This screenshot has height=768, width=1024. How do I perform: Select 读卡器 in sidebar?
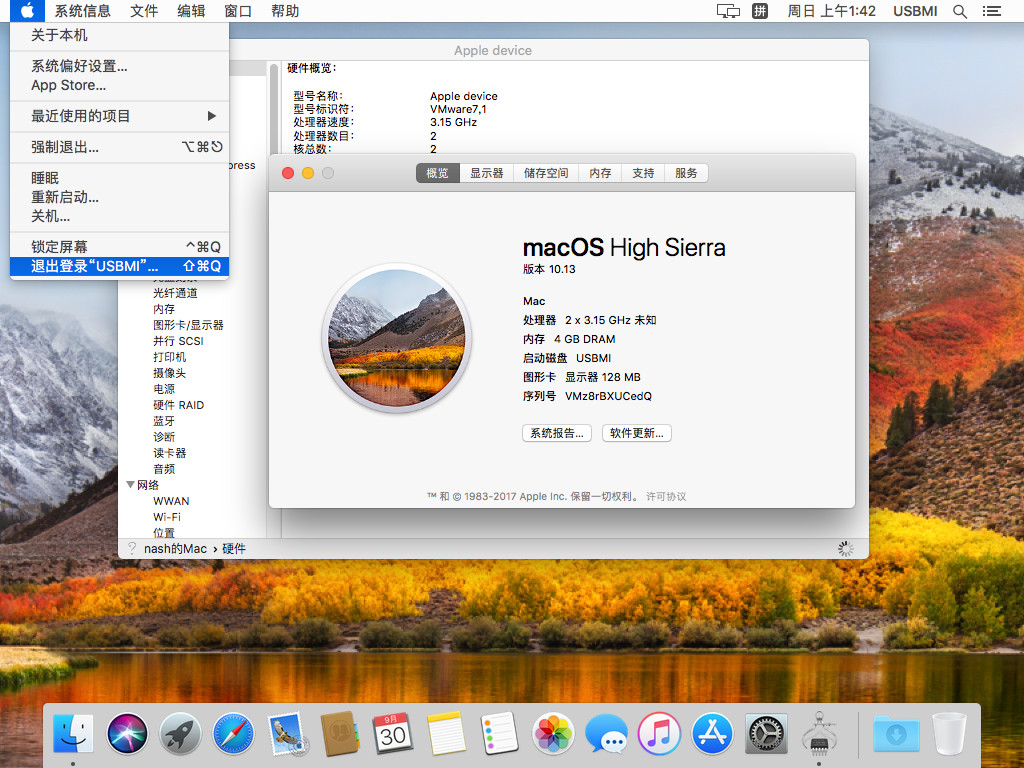point(170,453)
